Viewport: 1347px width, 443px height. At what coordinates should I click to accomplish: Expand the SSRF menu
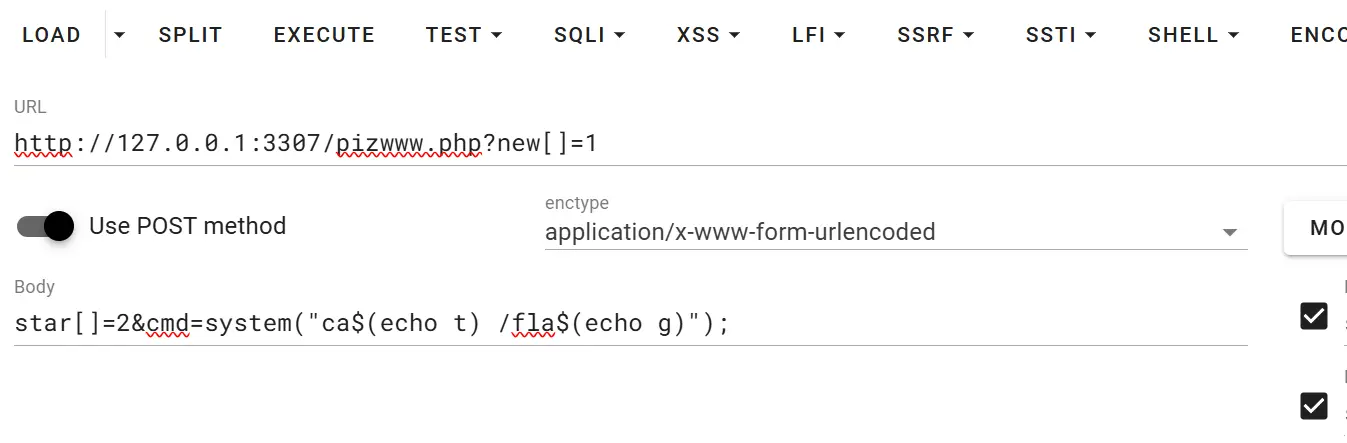[x=935, y=35]
